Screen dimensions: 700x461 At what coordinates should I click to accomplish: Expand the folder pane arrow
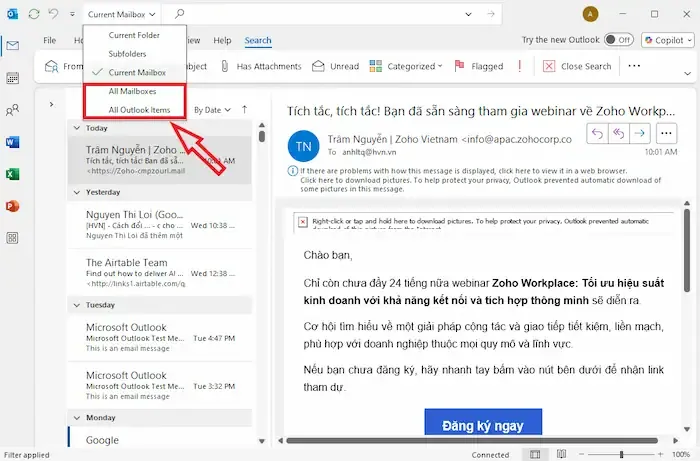(51, 104)
